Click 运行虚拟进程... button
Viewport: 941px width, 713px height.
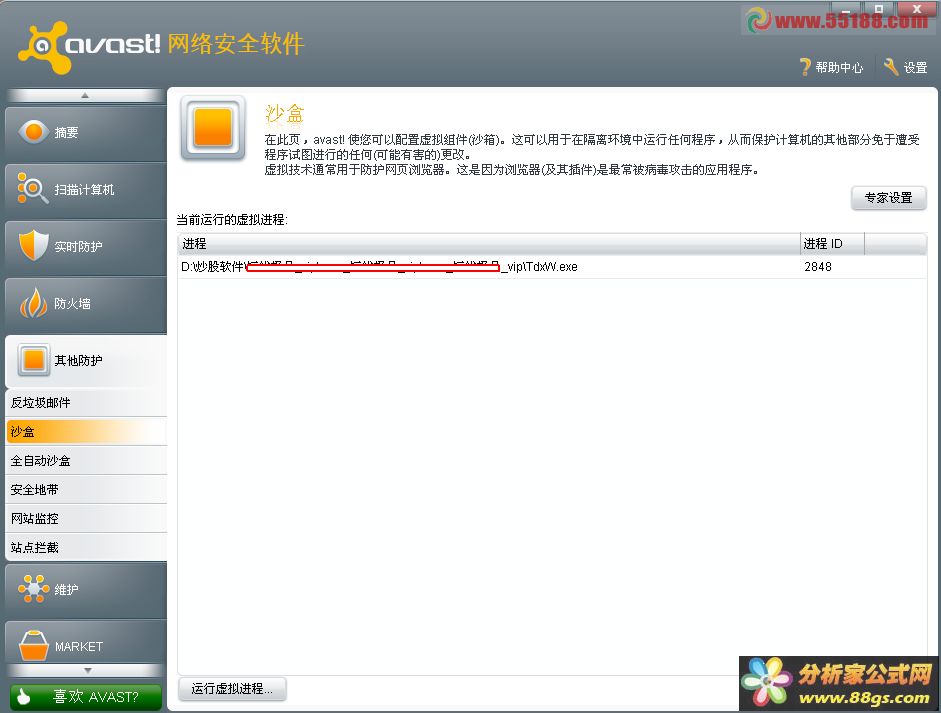pos(232,688)
